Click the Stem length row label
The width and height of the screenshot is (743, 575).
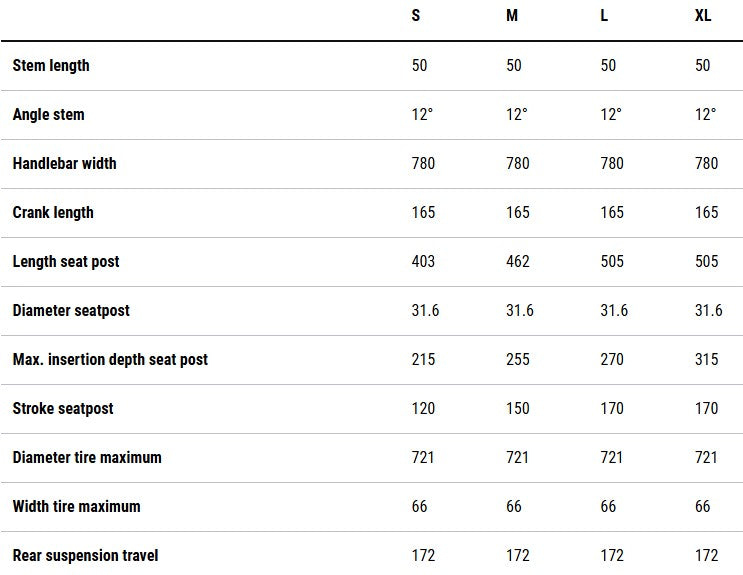51,65
